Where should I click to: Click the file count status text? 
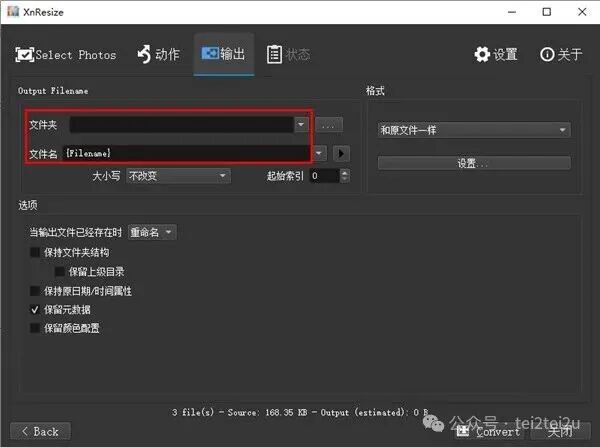pos(300,412)
